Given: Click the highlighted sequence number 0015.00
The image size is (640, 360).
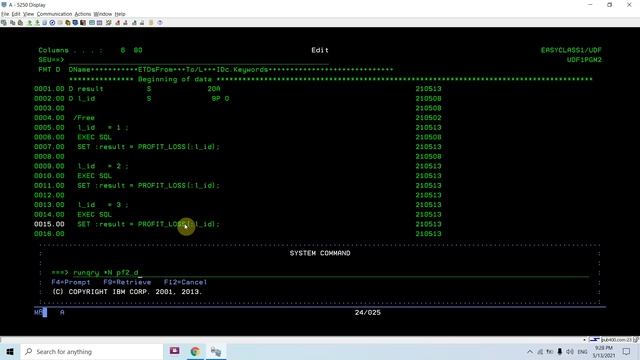Looking at the screenshot, I should [49, 224].
